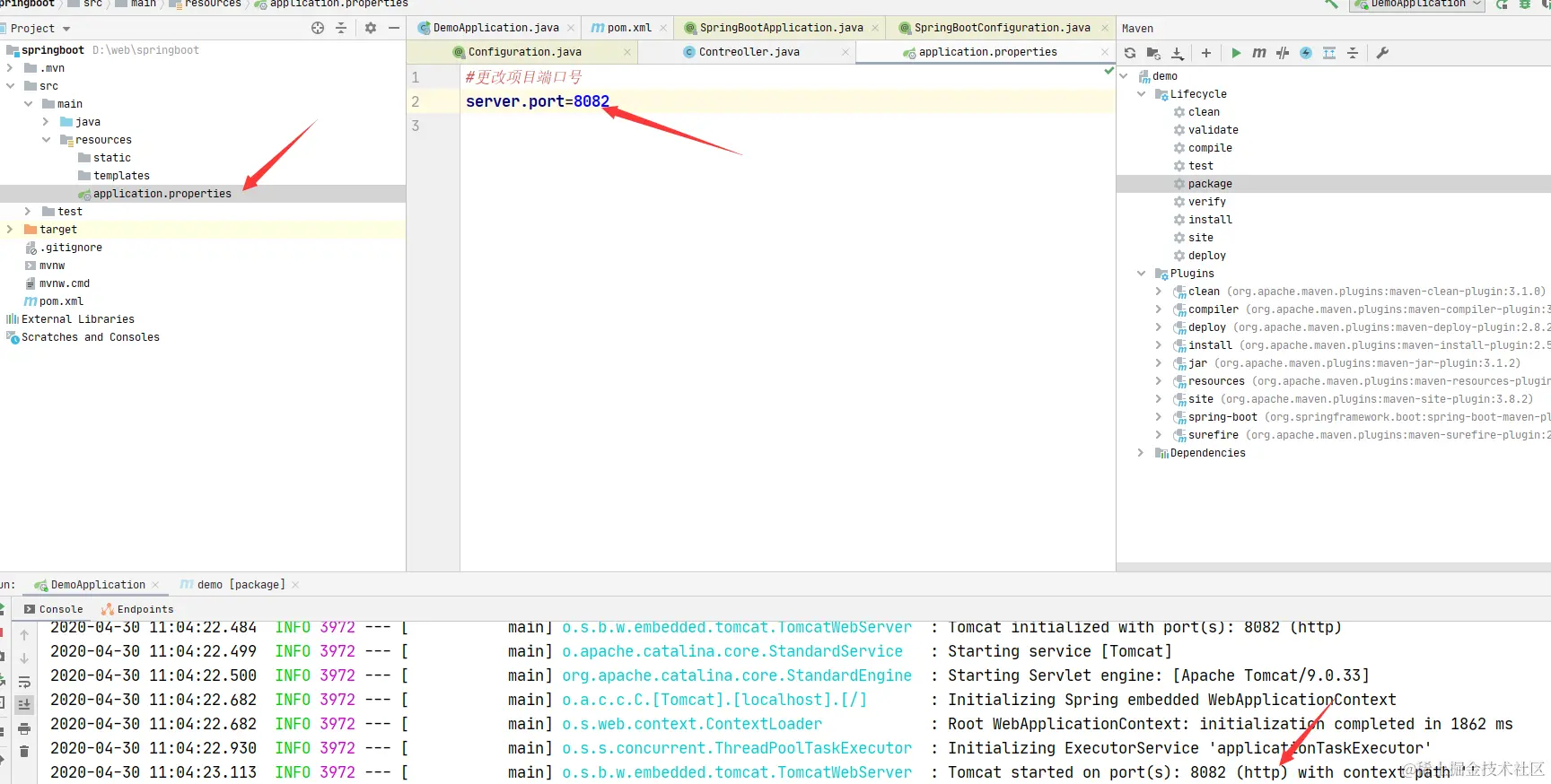Place cursor on server.port=8082 line
The height and width of the screenshot is (784, 1551).
click(537, 101)
